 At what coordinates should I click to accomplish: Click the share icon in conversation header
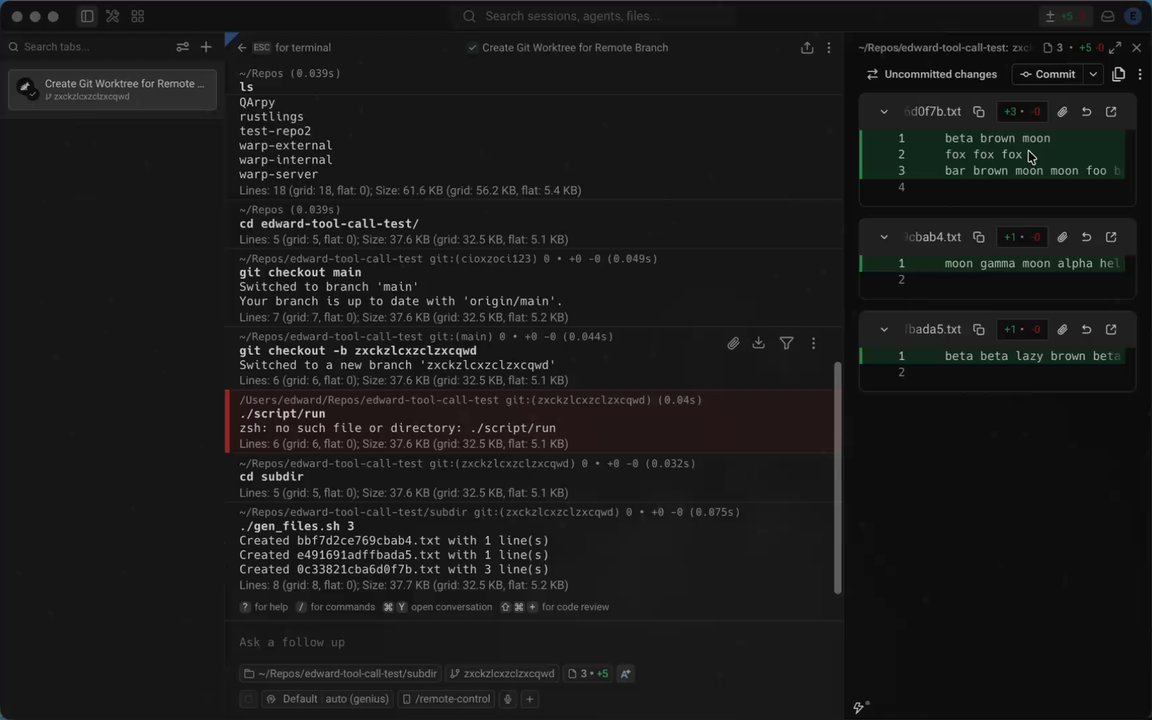coord(807,48)
